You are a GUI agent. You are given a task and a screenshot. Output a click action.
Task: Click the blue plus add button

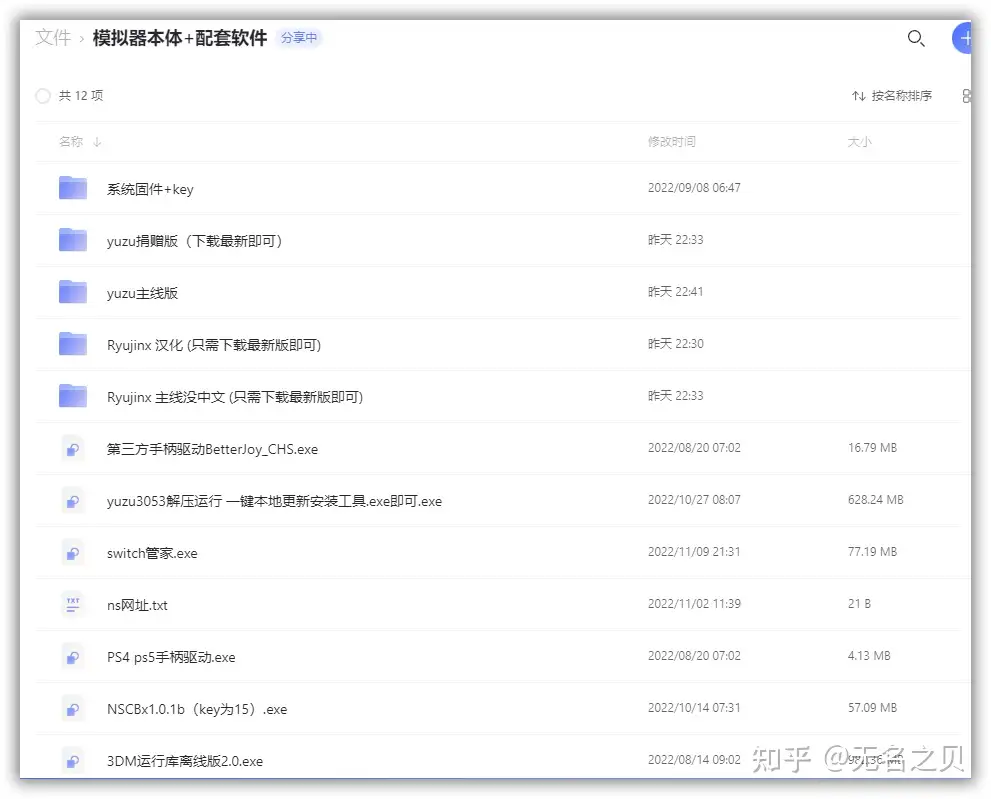pyautogui.click(x=962, y=38)
